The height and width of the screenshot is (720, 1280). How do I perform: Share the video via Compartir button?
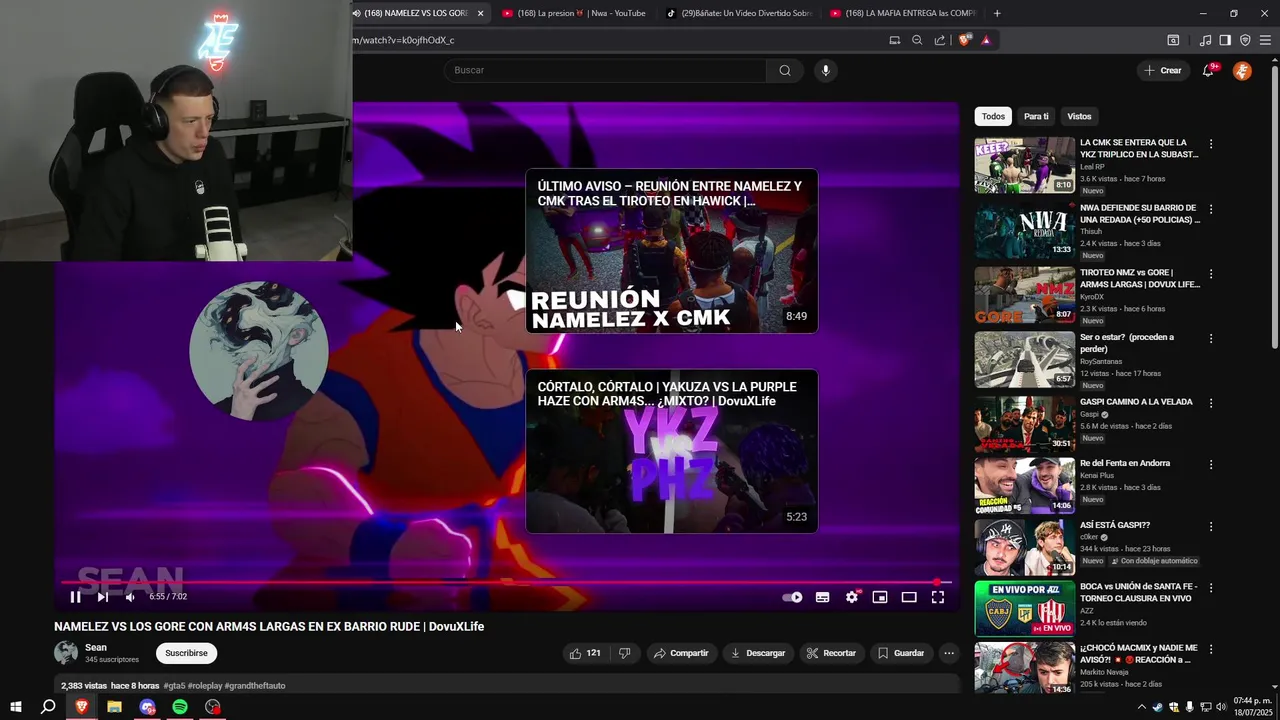681,653
